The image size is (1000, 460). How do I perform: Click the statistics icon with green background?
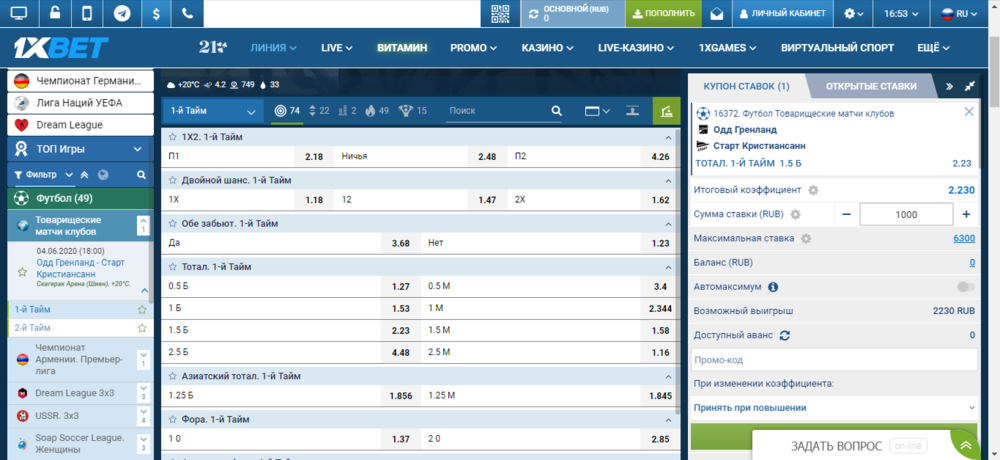(x=666, y=110)
